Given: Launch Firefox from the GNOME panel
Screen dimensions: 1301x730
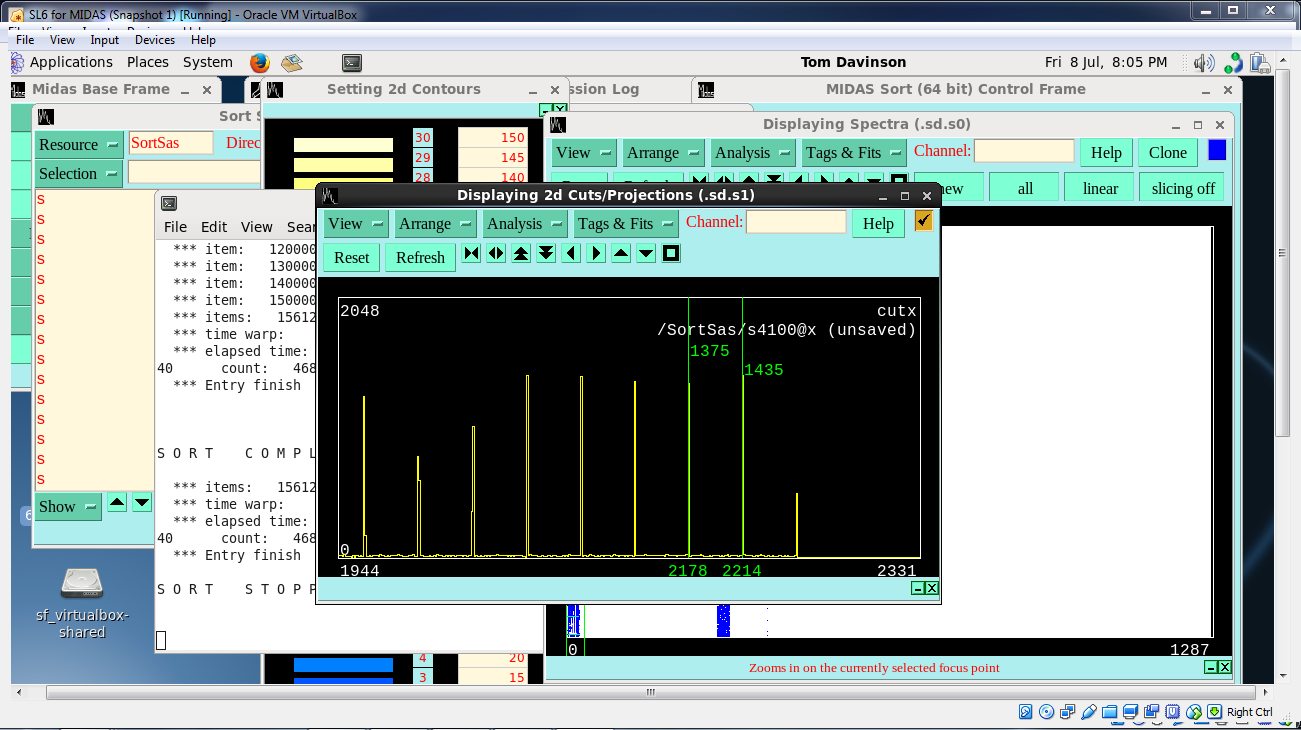Looking at the screenshot, I should click(260, 63).
